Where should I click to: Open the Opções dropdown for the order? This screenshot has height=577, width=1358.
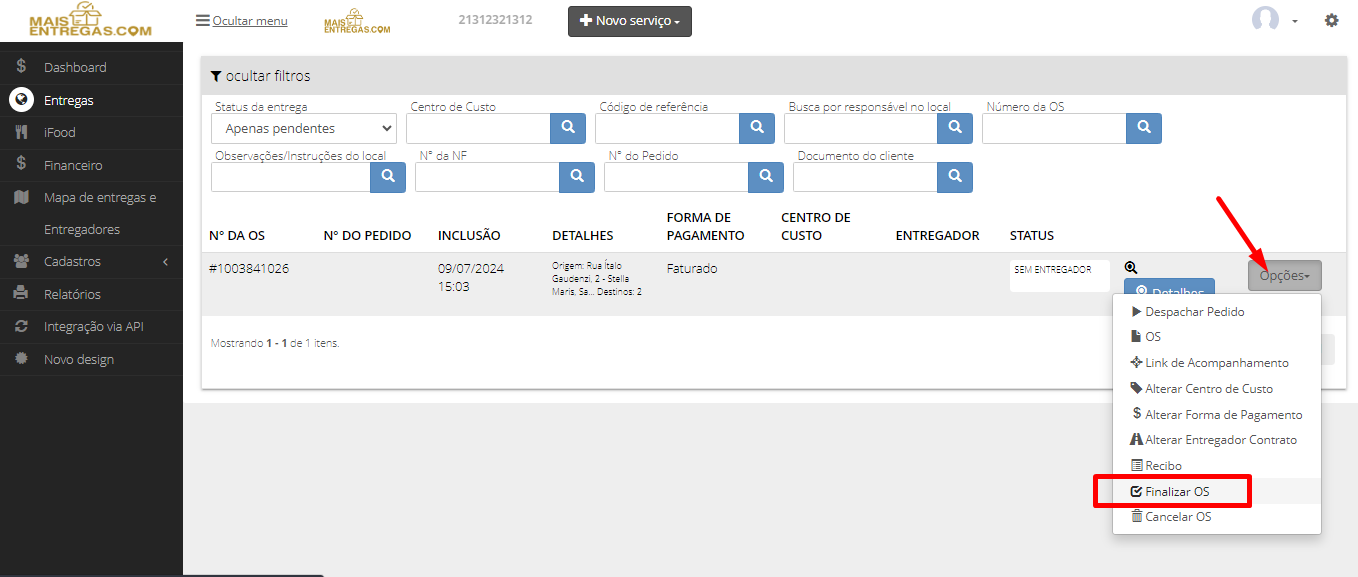coord(1285,276)
